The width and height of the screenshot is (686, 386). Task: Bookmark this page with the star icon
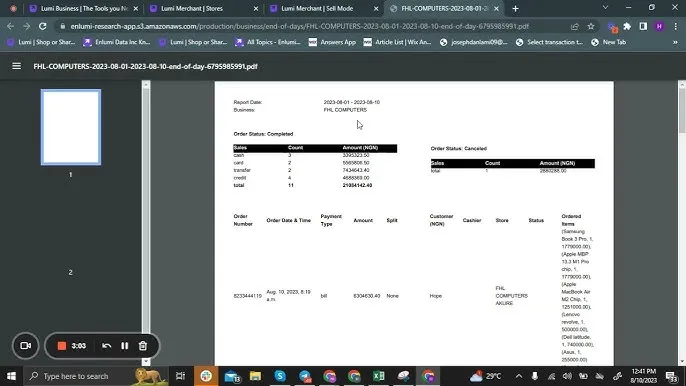click(591, 26)
